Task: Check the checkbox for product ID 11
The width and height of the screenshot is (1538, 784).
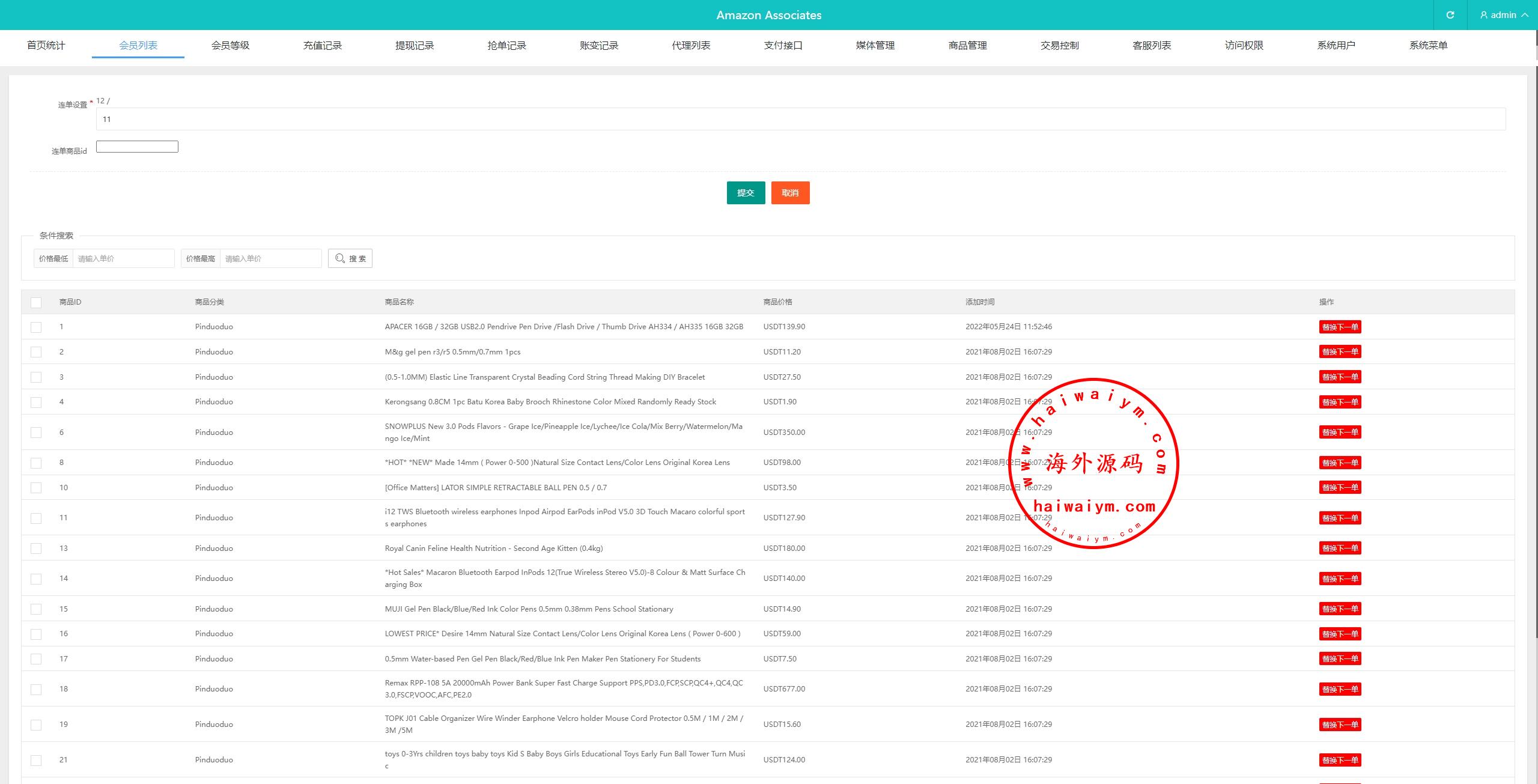Action: click(x=36, y=518)
